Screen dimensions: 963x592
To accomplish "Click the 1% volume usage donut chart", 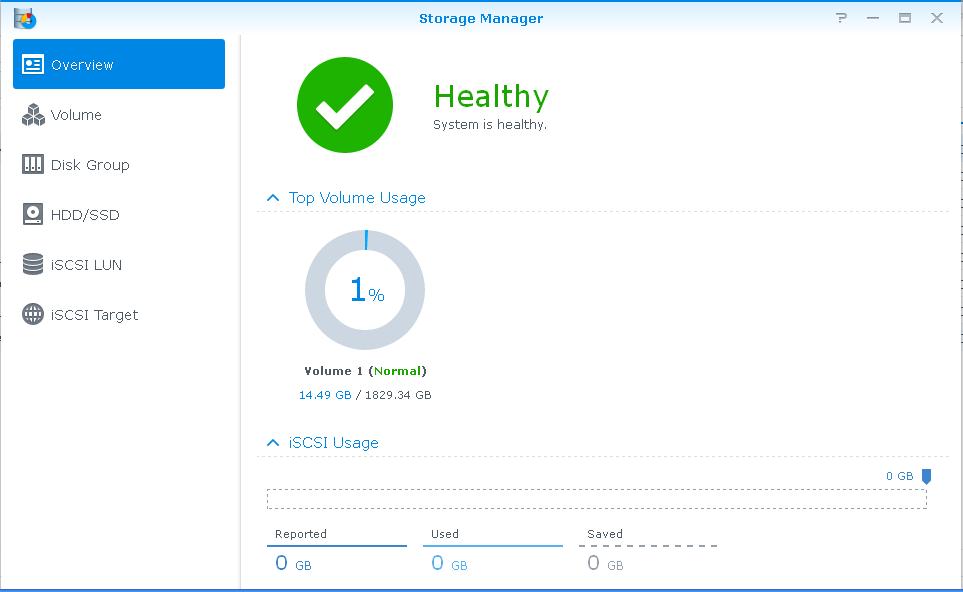I will (365, 290).
